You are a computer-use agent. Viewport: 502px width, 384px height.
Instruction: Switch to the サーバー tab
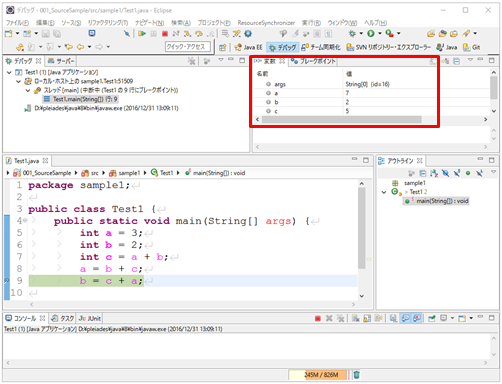tap(61, 61)
